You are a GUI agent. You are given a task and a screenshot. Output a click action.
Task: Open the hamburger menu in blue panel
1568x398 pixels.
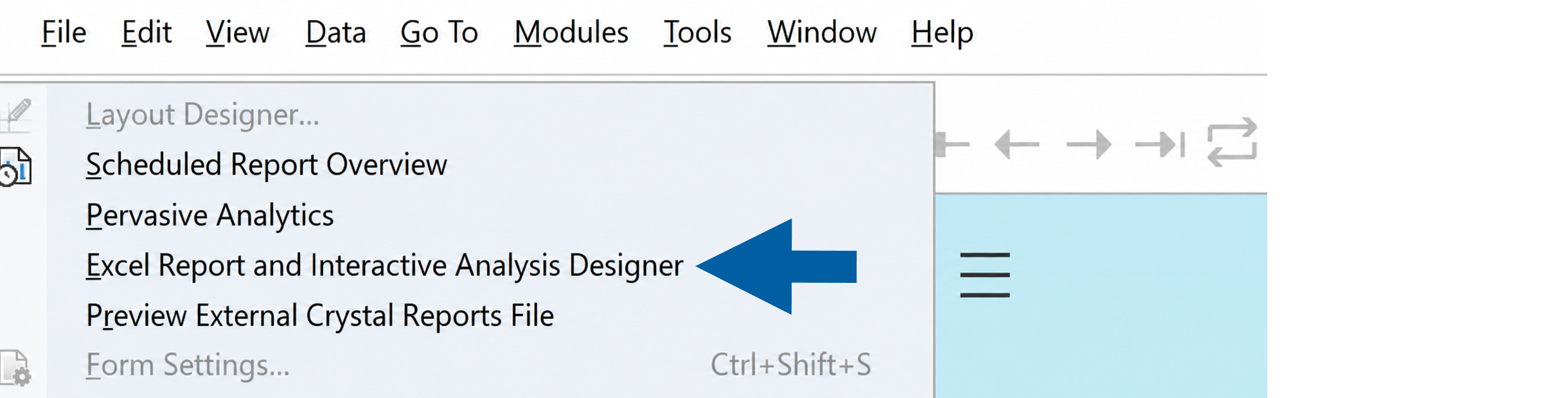tap(984, 275)
